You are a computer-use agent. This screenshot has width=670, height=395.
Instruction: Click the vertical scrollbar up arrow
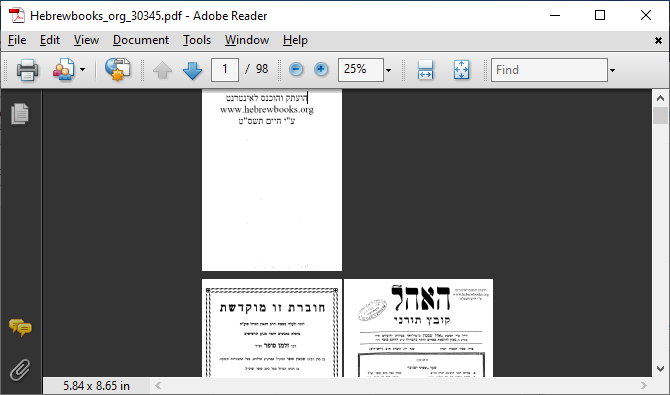click(660, 98)
